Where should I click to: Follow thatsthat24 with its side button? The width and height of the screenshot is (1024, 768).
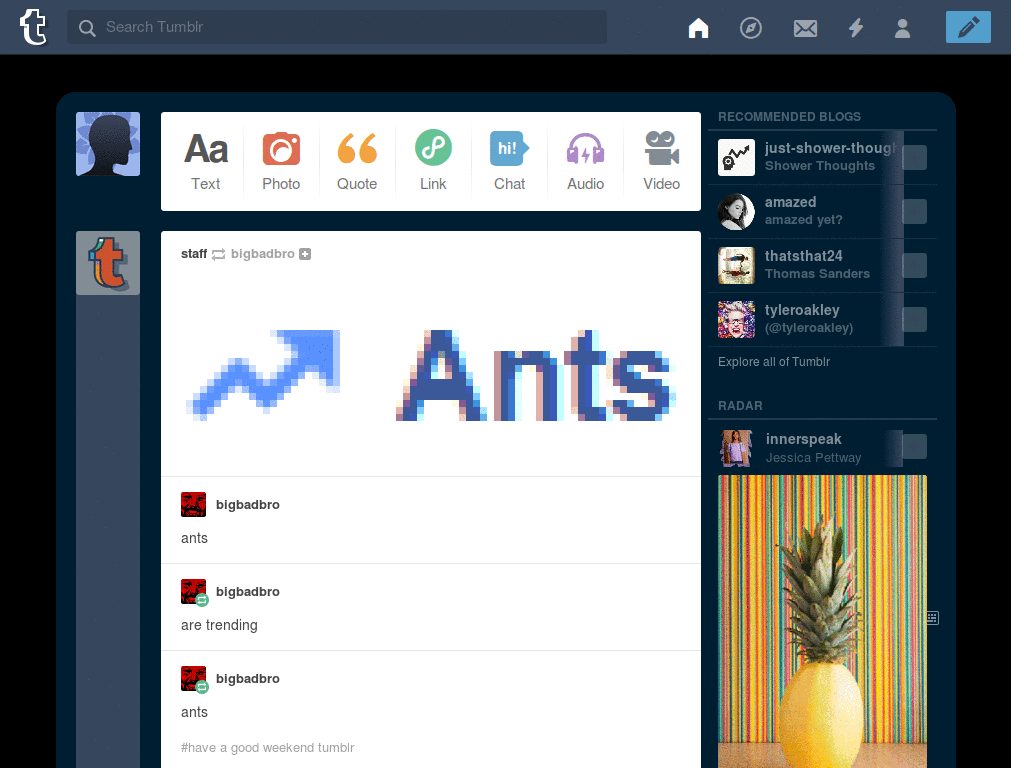[x=914, y=266]
